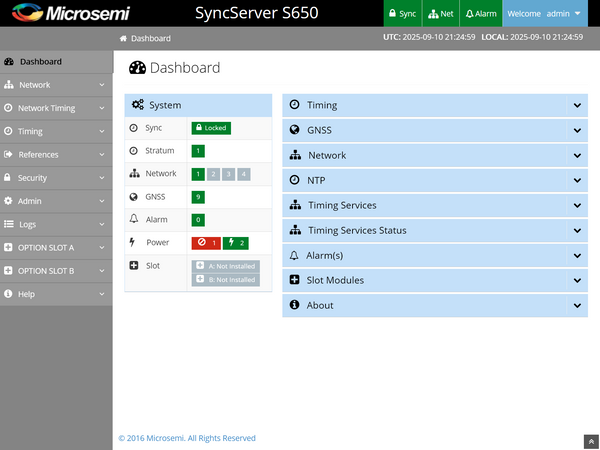The image size is (600, 450).
Task: Open OPTION SLOT B sidebar menu
Action: click(x=56, y=271)
